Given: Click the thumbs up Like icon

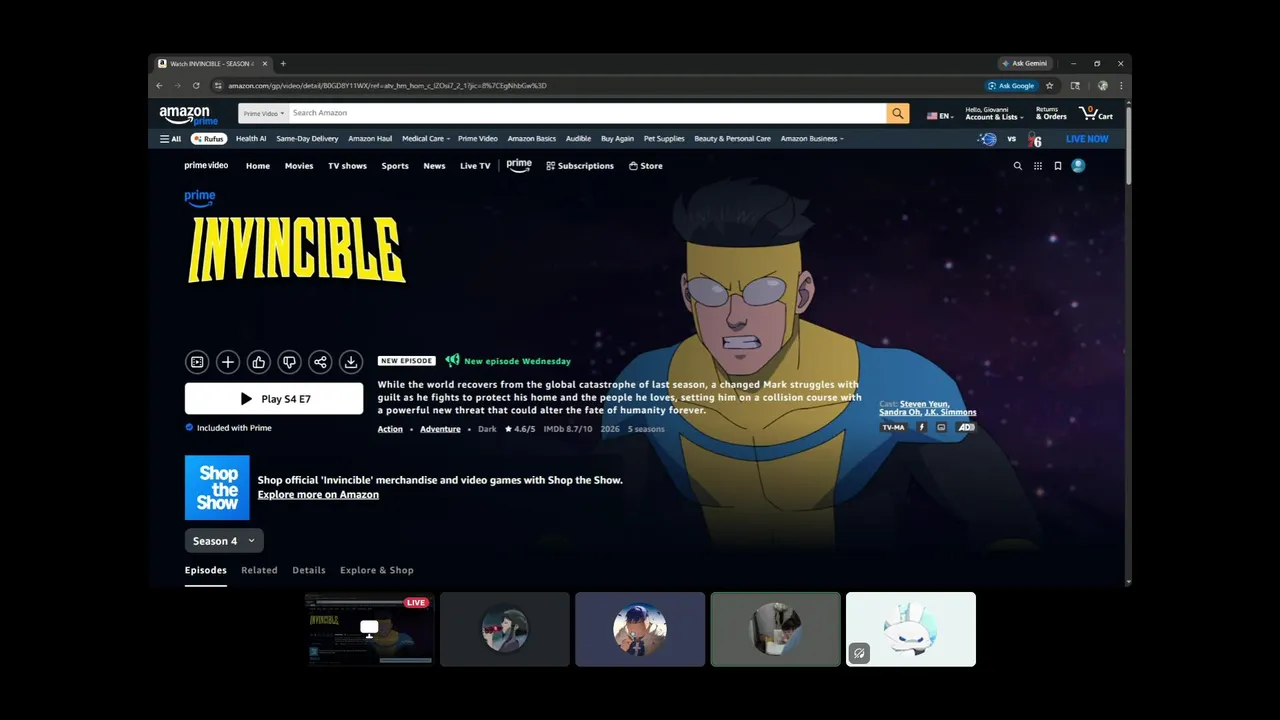Looking at the screenshot, I should [x=258, y=362].
